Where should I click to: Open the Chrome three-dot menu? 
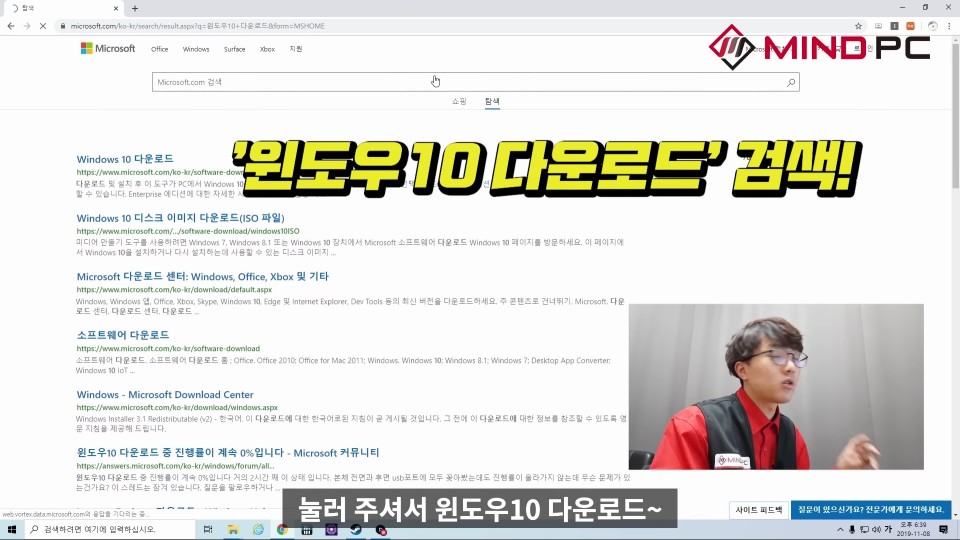click(949, 26)
